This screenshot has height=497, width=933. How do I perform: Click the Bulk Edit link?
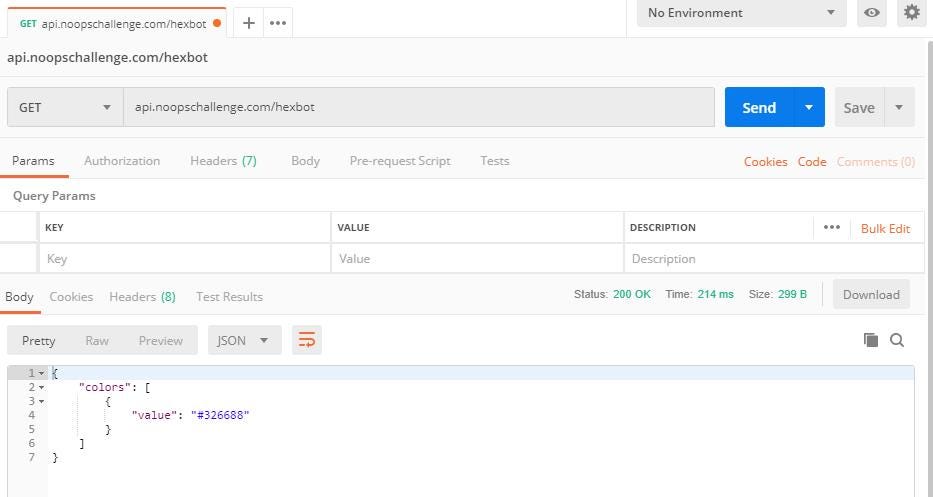885,228
